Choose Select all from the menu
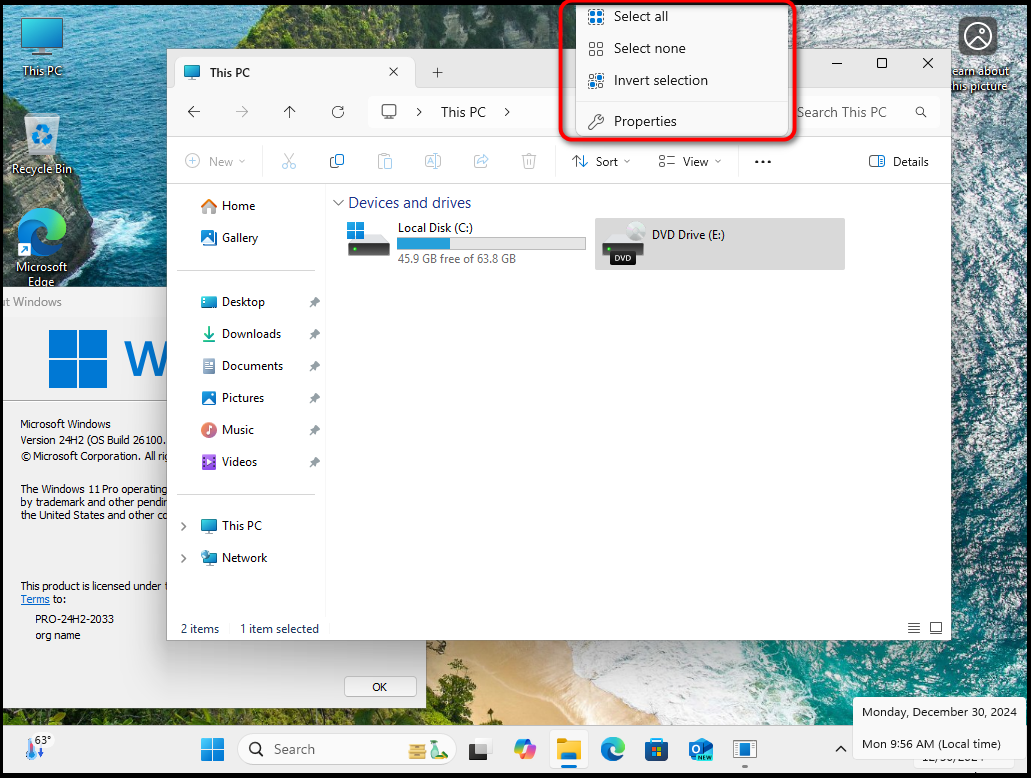 click(681, 16)
